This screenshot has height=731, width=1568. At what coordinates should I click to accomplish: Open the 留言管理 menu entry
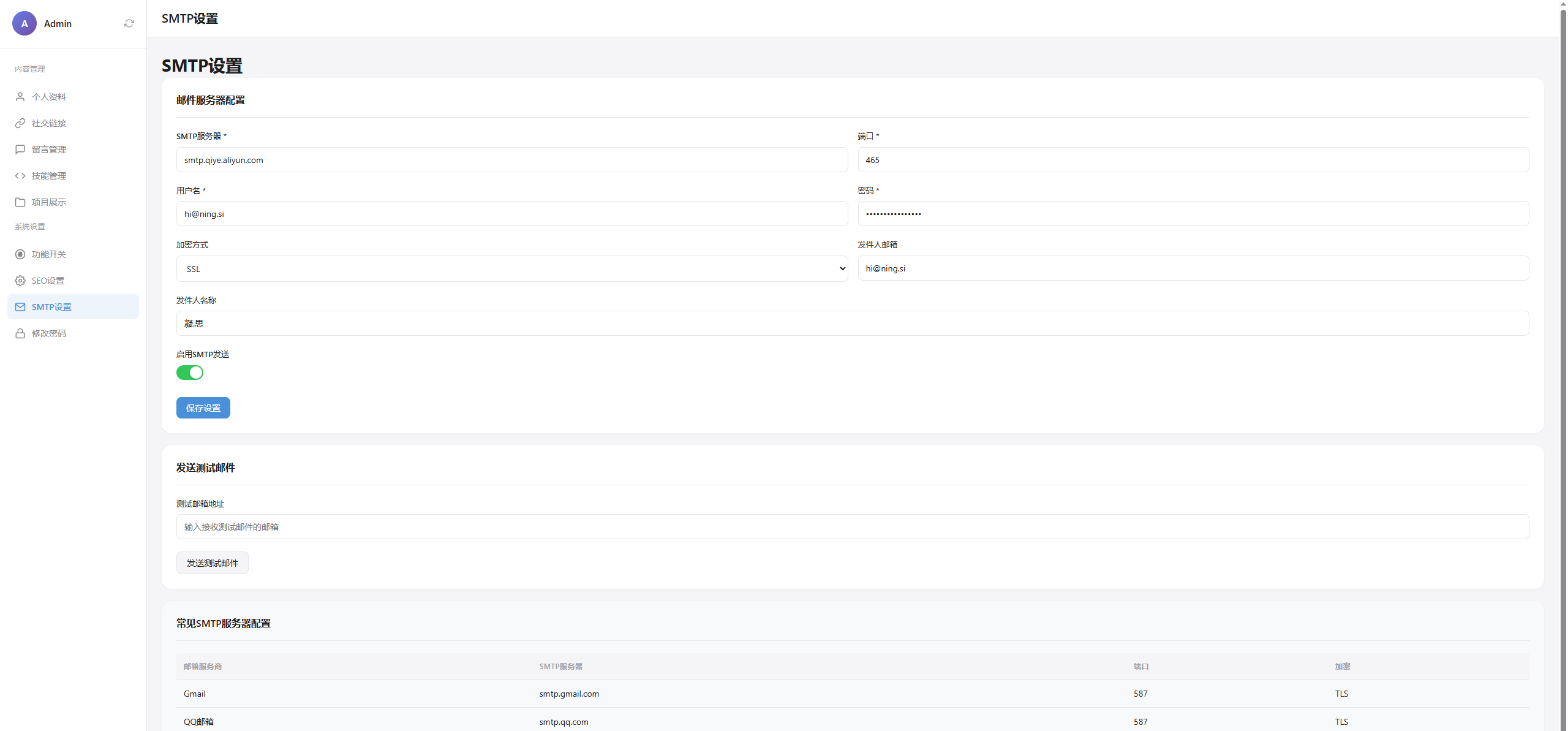49,150
